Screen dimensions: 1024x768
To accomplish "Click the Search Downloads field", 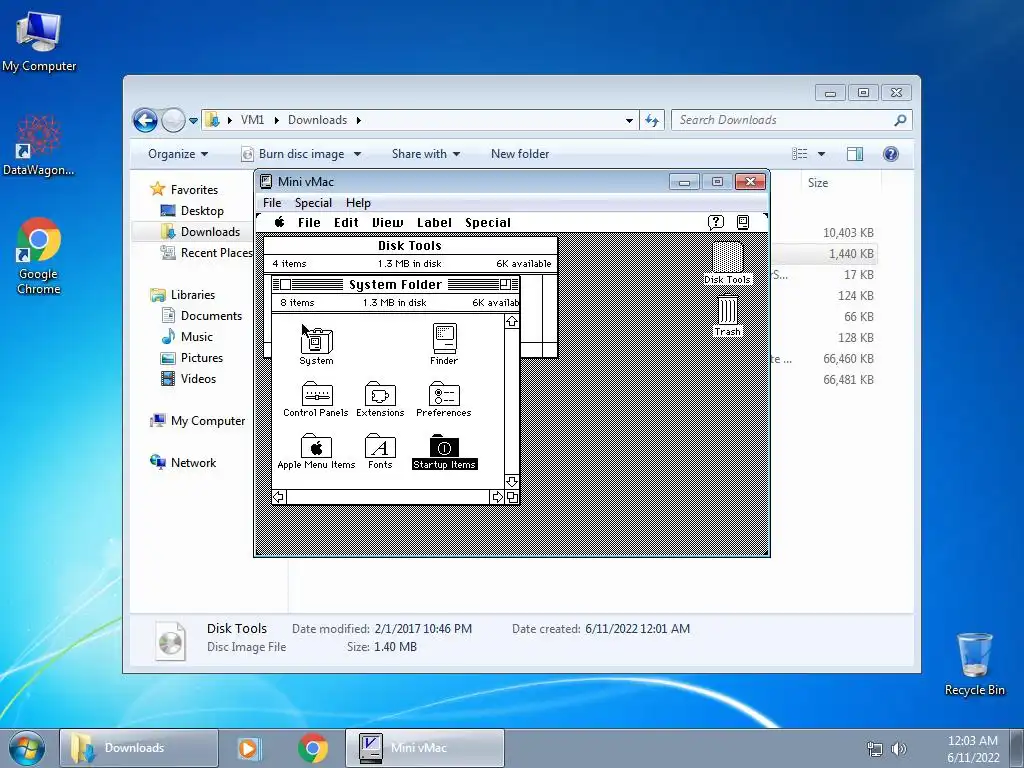I will (x=792, y=120).
